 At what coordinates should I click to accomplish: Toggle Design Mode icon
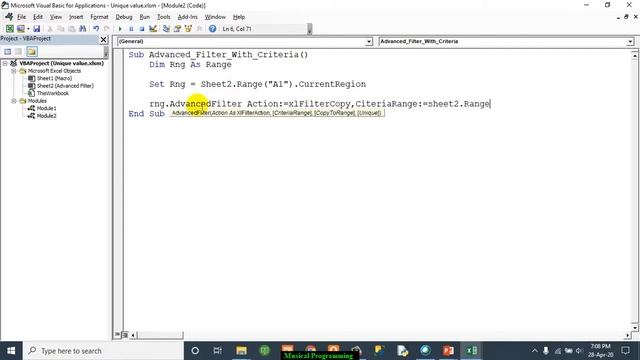coord(153,29)
